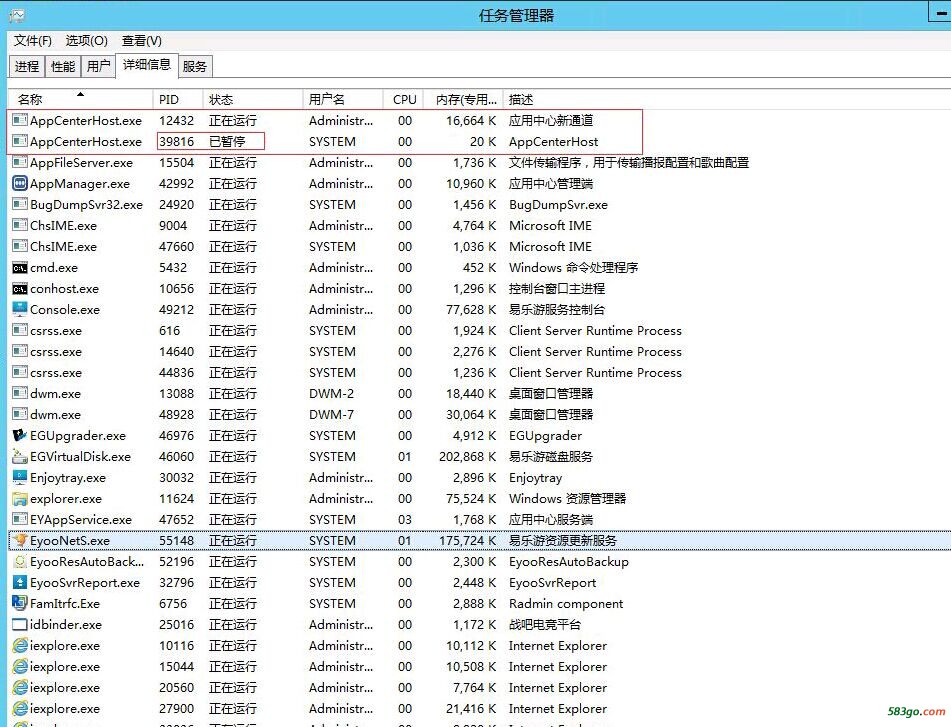Select the Windows 资源管理器 description
Image resolution: width=951 pixels, height=727 pixels.
(567, 498)
